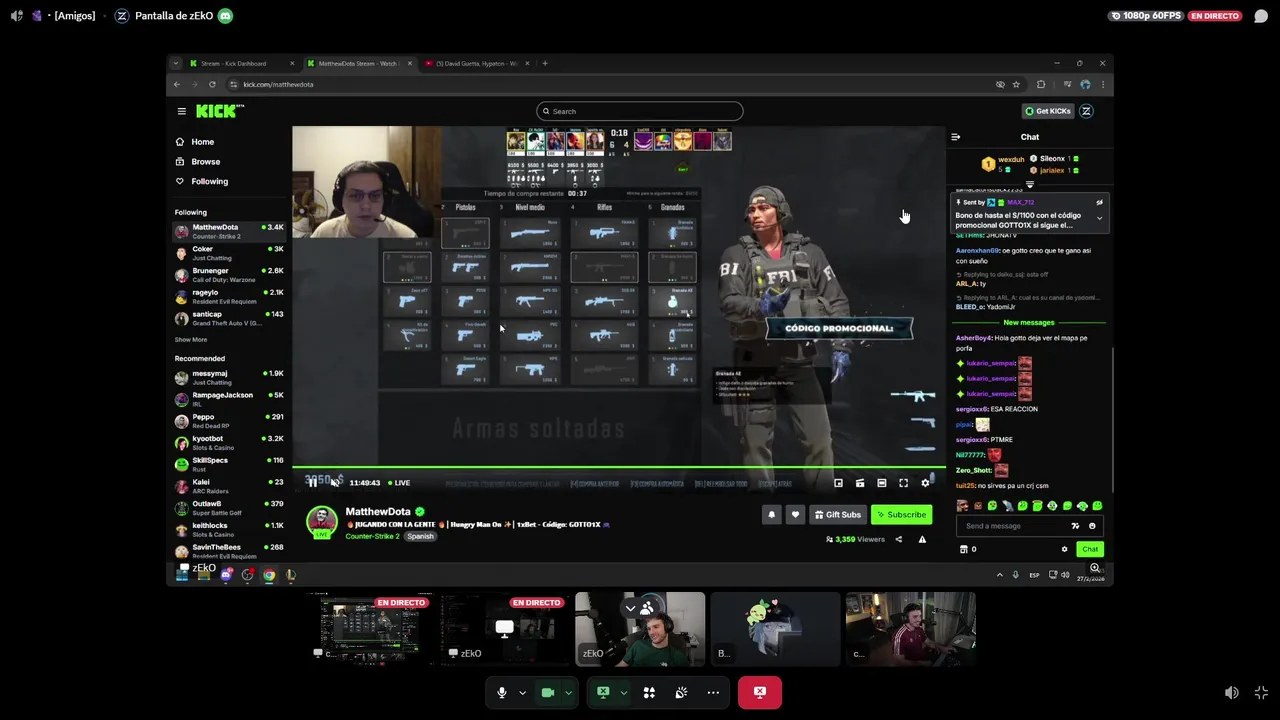
Task: Open Brunenger channel in Following list
Action: pyautogui.click(x=229, y=275)
